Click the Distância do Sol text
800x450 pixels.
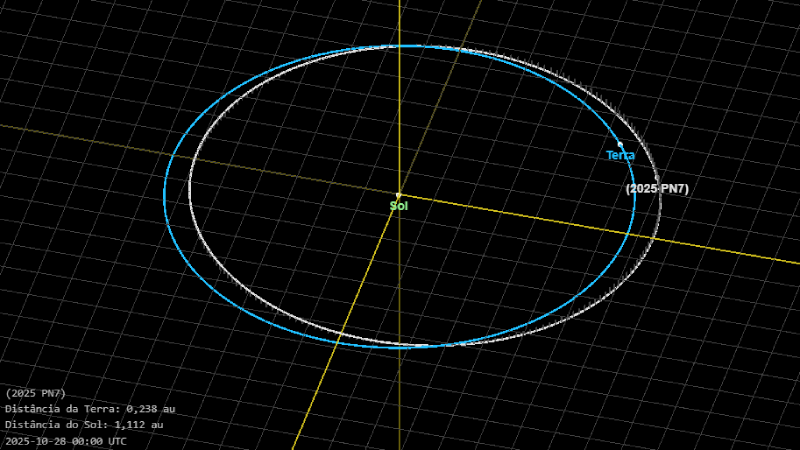[60, 425]
